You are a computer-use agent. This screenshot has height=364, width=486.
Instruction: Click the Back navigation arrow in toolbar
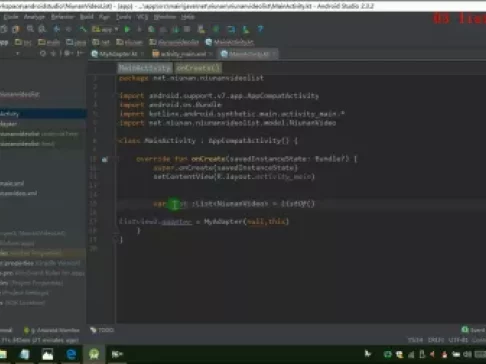pos(57,29)
